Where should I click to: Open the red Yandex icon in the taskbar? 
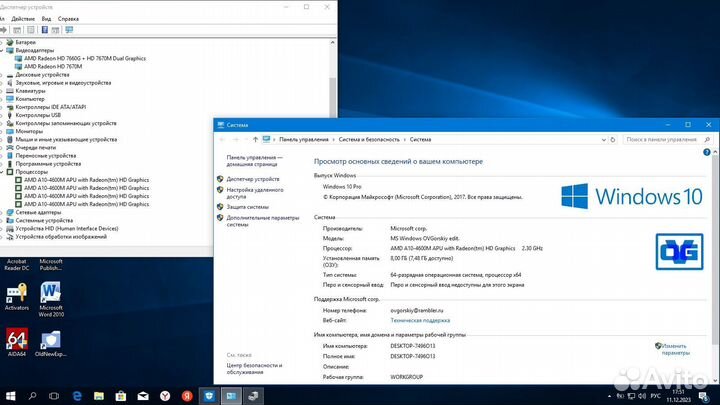187,396
